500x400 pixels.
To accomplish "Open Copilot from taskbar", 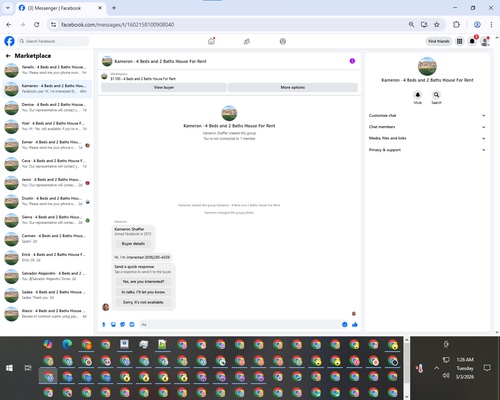I will click(x=48, y=344).
